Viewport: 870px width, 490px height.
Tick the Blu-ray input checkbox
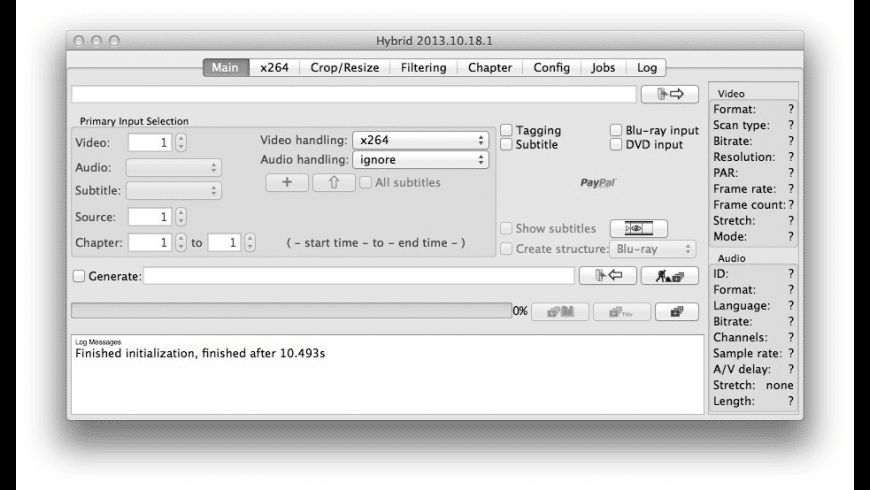point(616,130)
